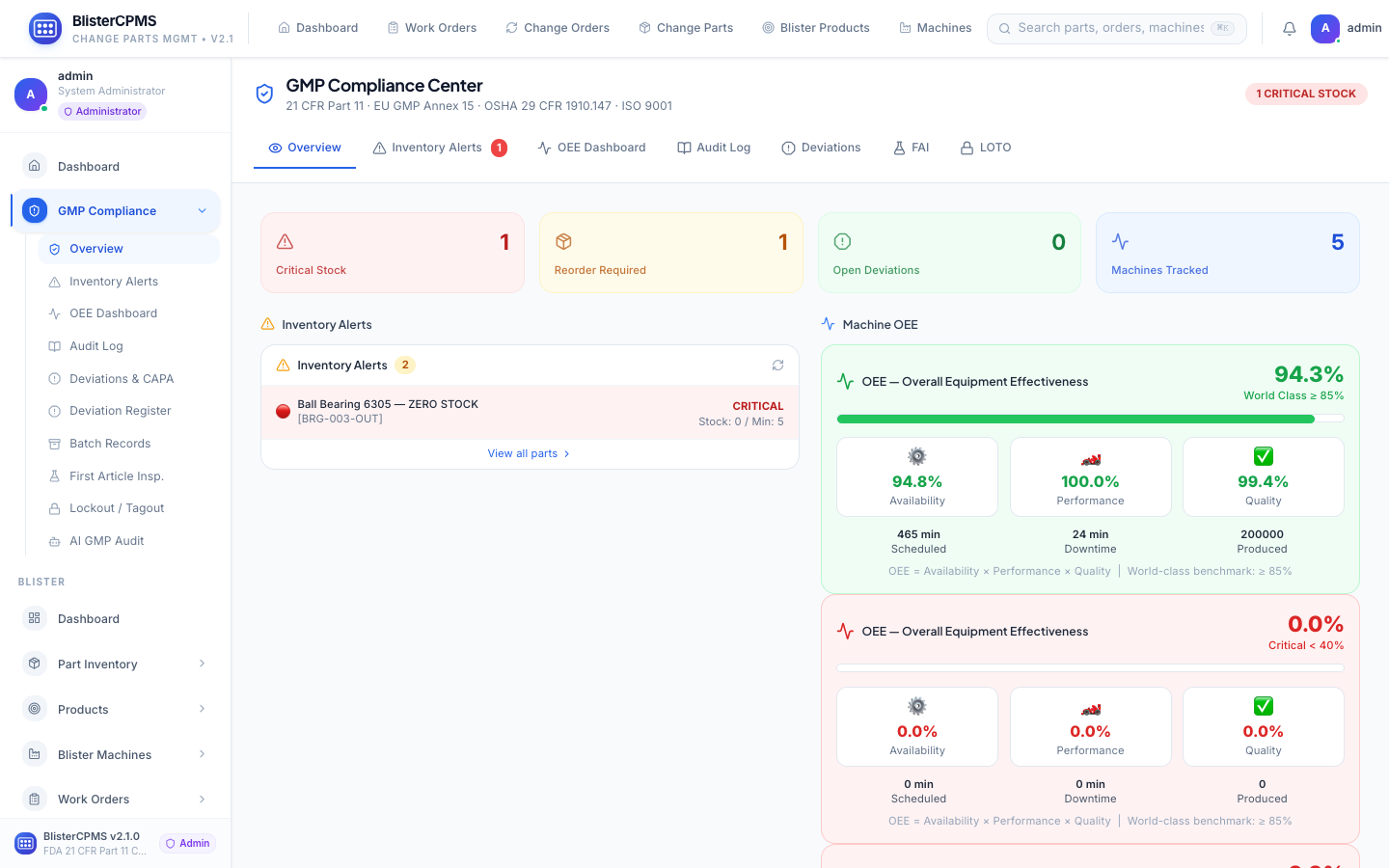Image resolution: width=1389 pixels, height=868 pixels.
Task: Expand the sidebar Work Orders submenu
Action: [202, 799]
